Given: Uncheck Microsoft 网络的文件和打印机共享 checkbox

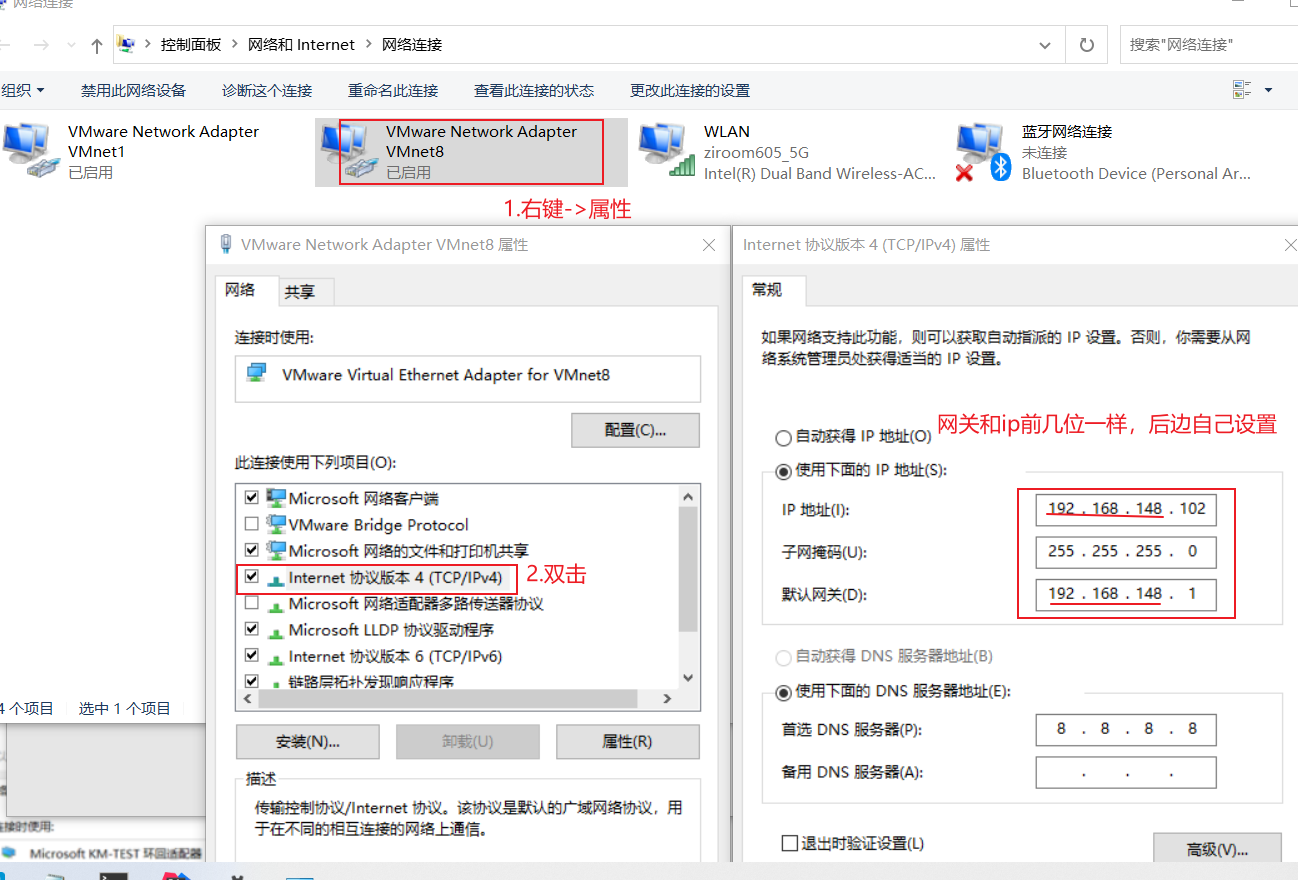Looking at the screenshot, I should point(251,550).
